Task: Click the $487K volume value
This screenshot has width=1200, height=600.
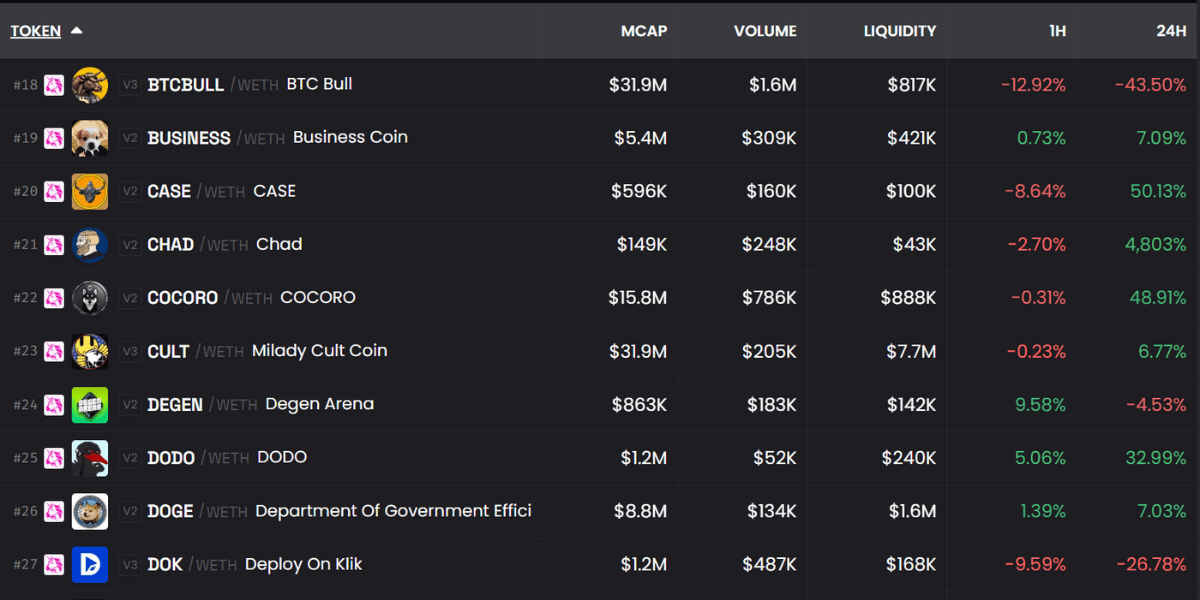Action: pos(770,565)
